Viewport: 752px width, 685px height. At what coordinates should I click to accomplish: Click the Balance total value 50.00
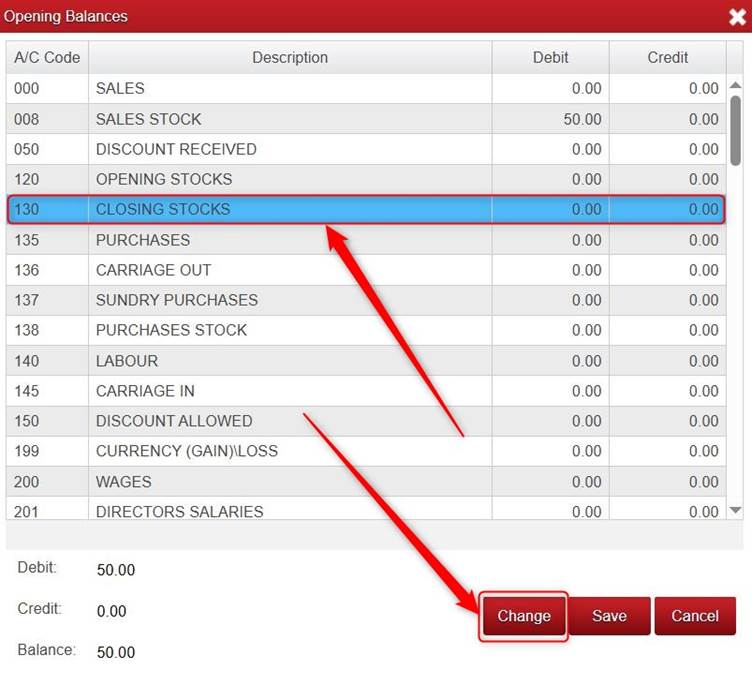116,652
